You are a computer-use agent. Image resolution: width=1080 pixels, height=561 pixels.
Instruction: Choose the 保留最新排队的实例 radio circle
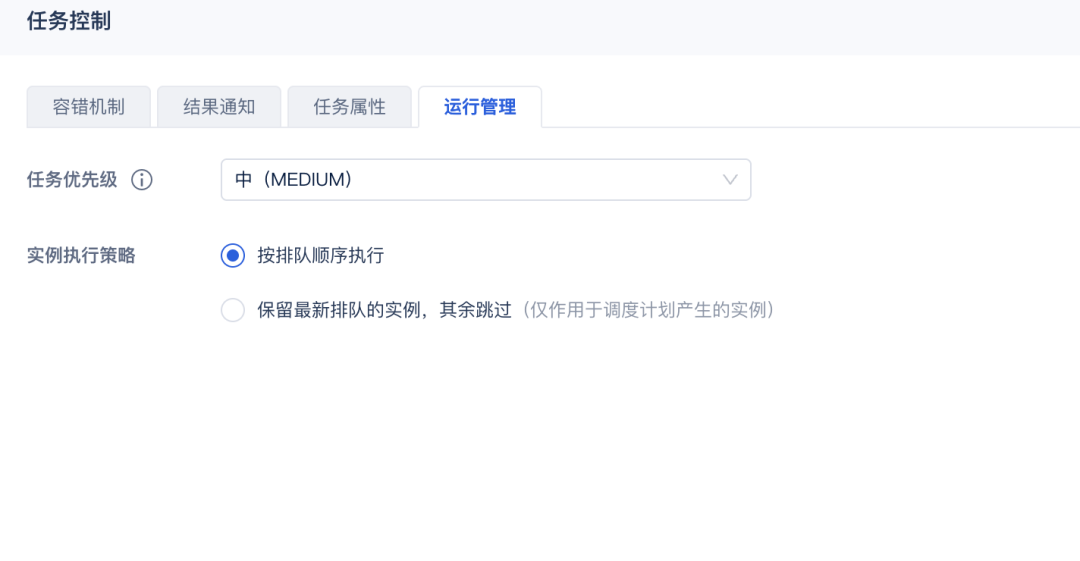(233, 310)
